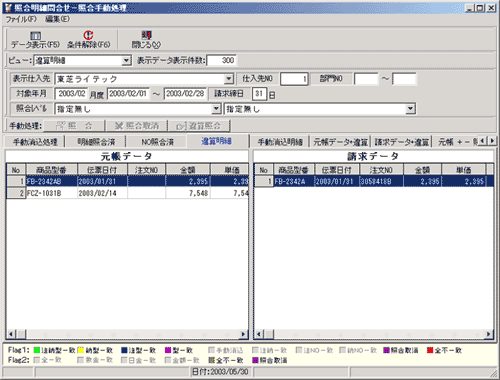The height and width of the screenshot is (380, 500).
Task: Click the 日金一致 Flag2 legend box
Action: pyautogui.click(x=124, y=360)
